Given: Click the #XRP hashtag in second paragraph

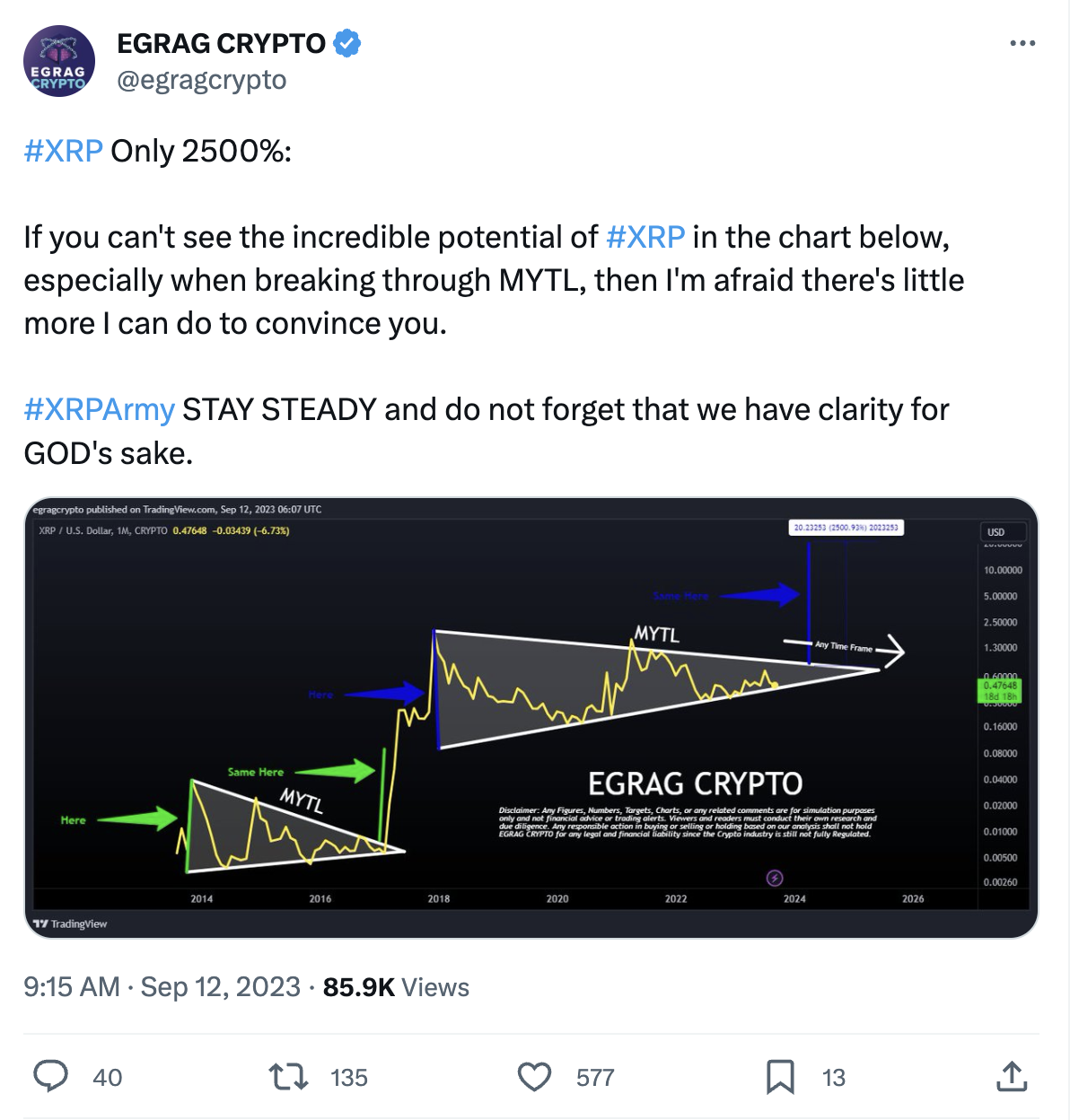Looking at the screenshot, I should [645, 237].
